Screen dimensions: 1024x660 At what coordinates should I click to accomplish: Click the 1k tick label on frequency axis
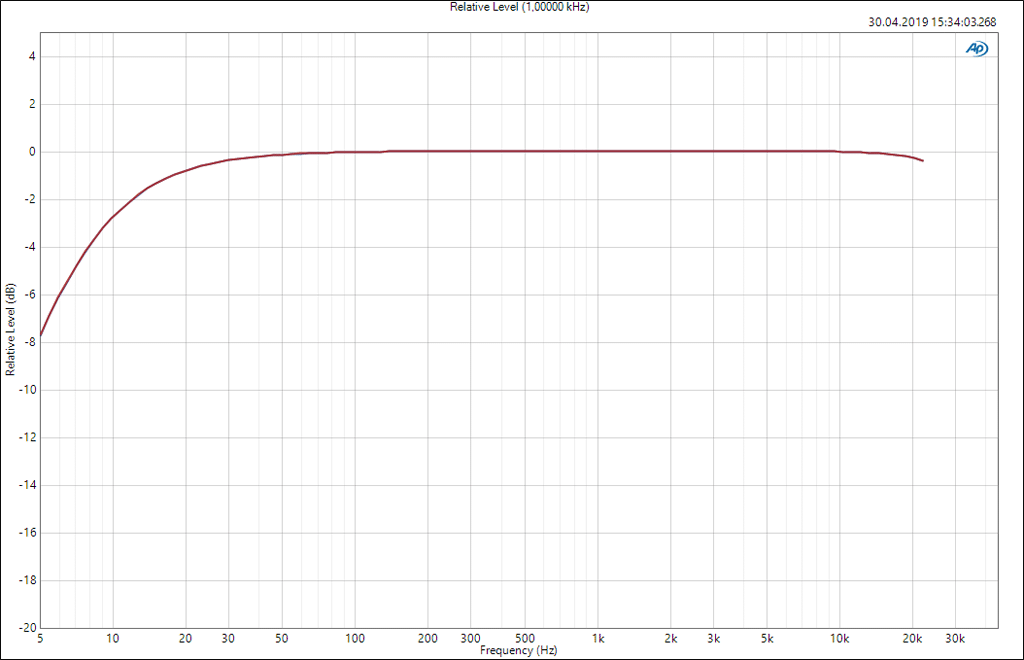pyautogui.click(x=598, y=638)
